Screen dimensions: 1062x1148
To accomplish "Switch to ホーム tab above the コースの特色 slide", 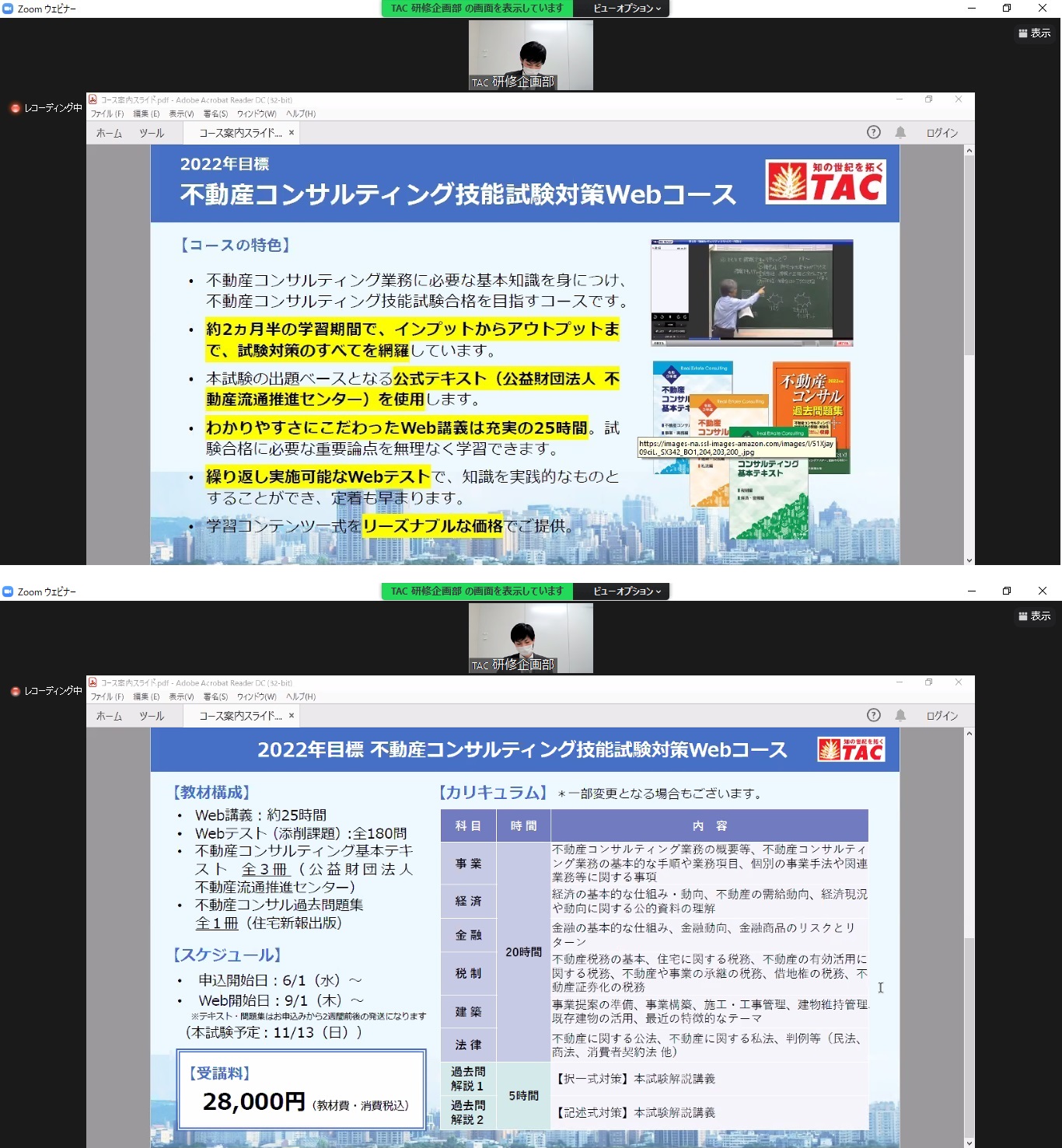I will click(x=109, y=133).
